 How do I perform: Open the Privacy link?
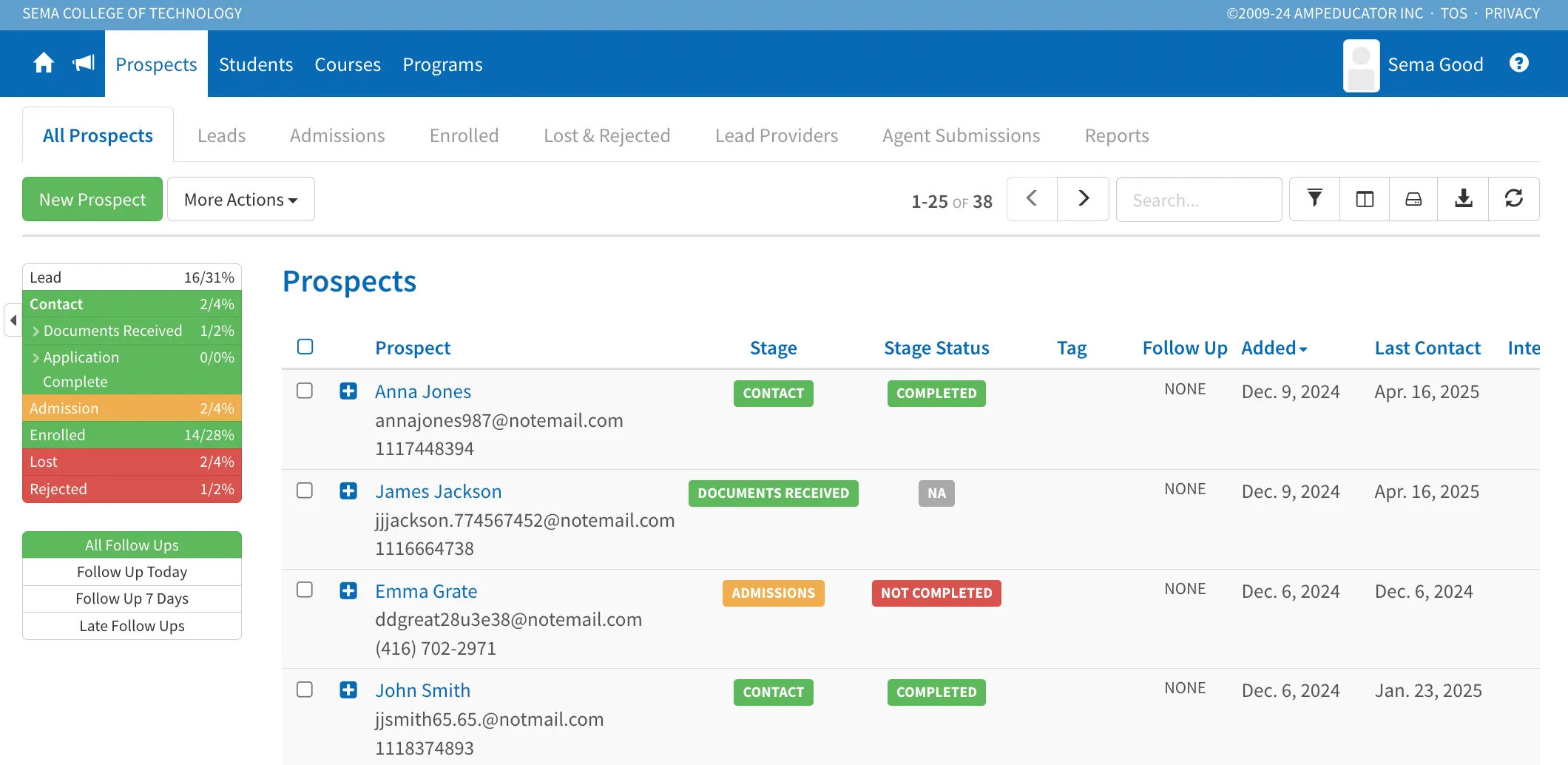1512,13
